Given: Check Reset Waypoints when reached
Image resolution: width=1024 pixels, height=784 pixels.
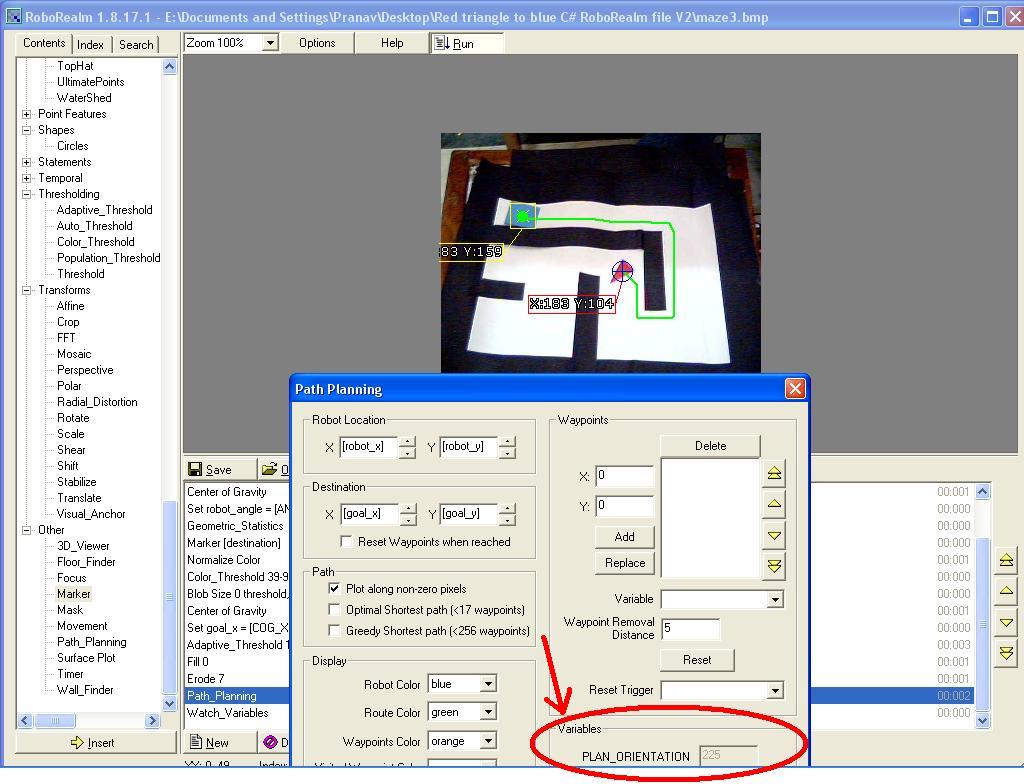Looking at the screenshot, I should point(347,542).
